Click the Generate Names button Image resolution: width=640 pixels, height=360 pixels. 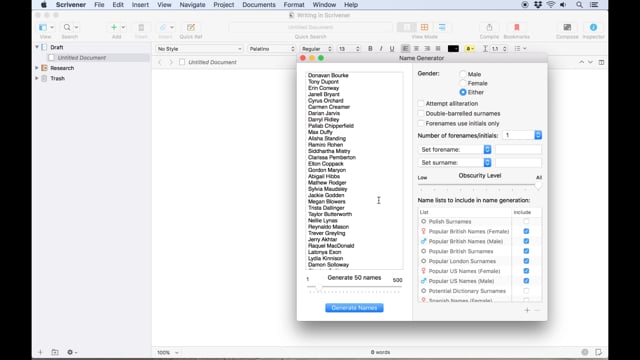354,308
